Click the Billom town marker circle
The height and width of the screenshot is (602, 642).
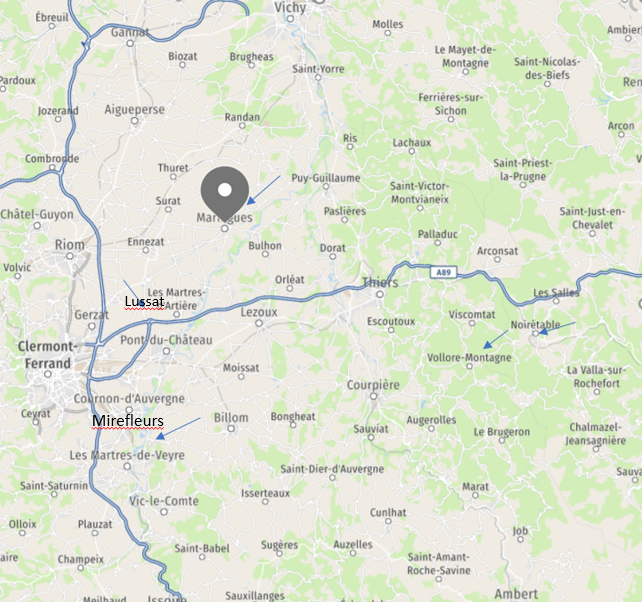coord(231,429)
